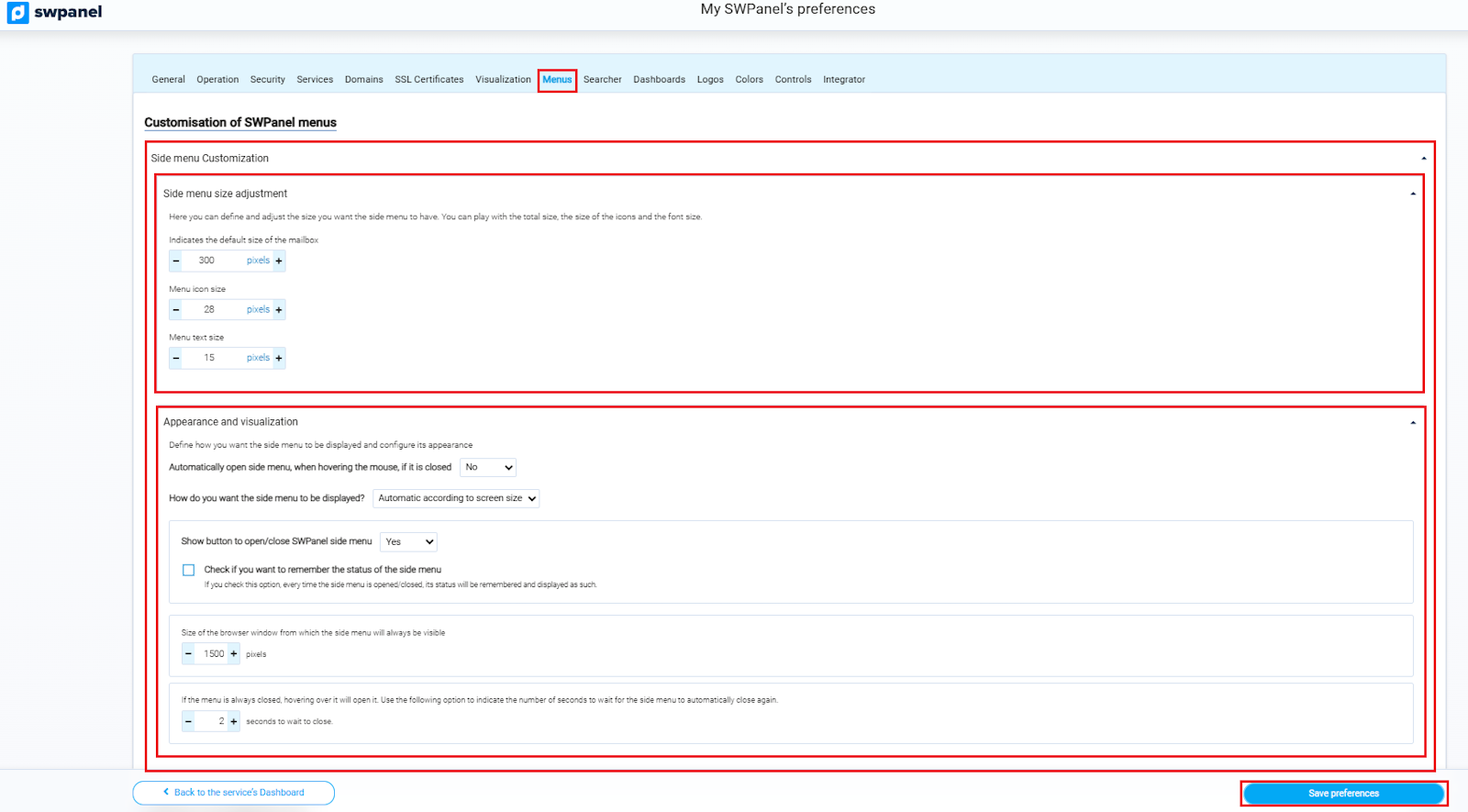Image resolution: width=1468 pixels, height=812 pixels.
Task: Click the swpanel logo icon
Action: 17,13
